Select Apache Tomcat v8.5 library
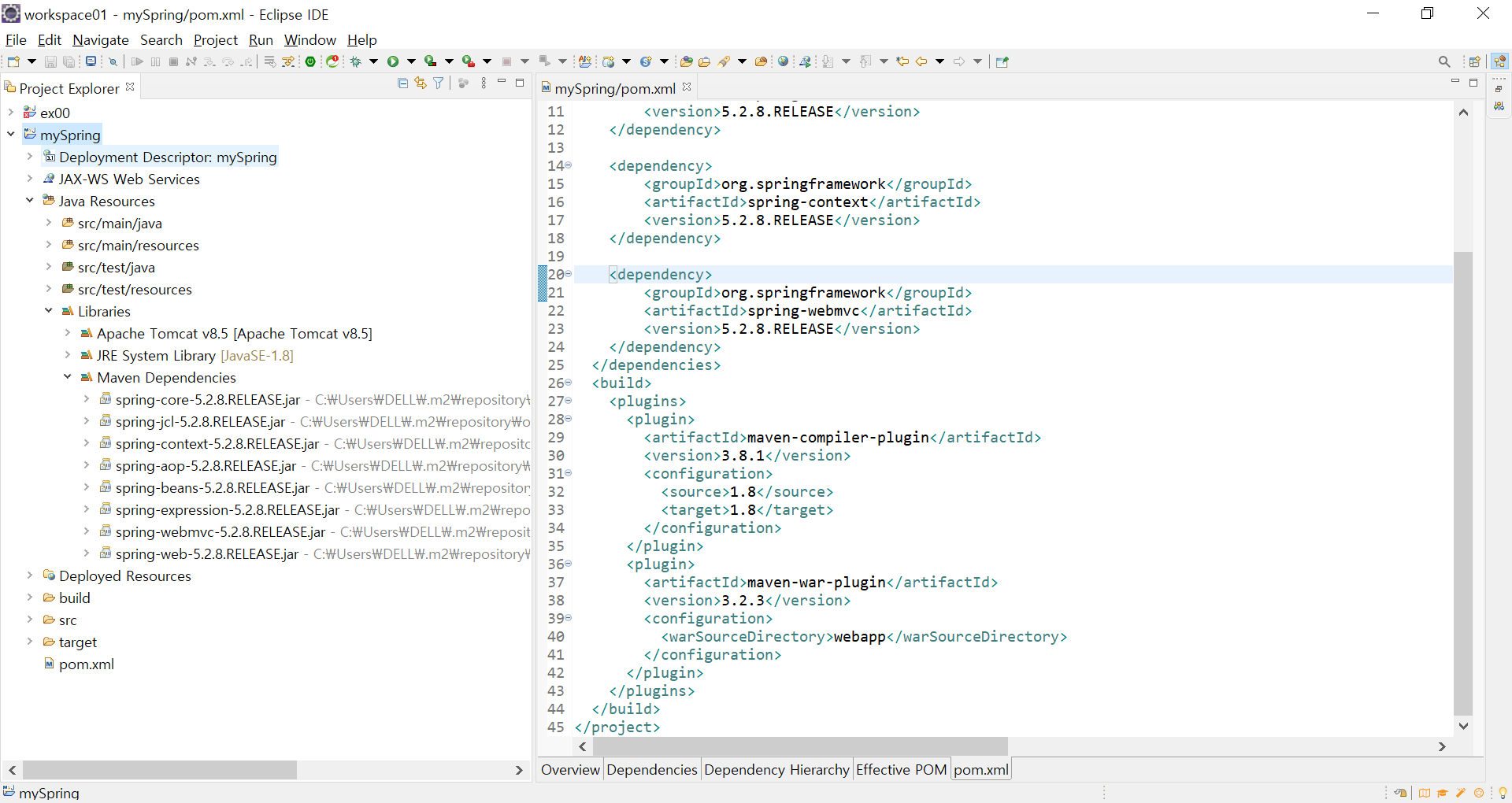Screen dimensions: 1512x803 coord(234,333)
